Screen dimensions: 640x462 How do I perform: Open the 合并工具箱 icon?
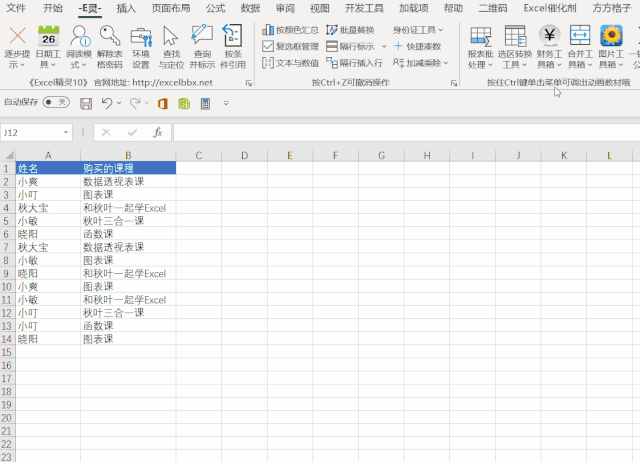[580, 47]
